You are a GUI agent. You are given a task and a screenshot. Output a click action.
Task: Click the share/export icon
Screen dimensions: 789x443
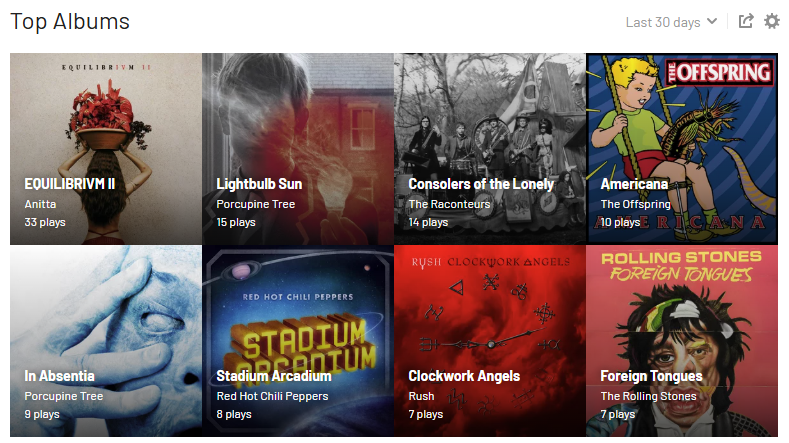746,21
